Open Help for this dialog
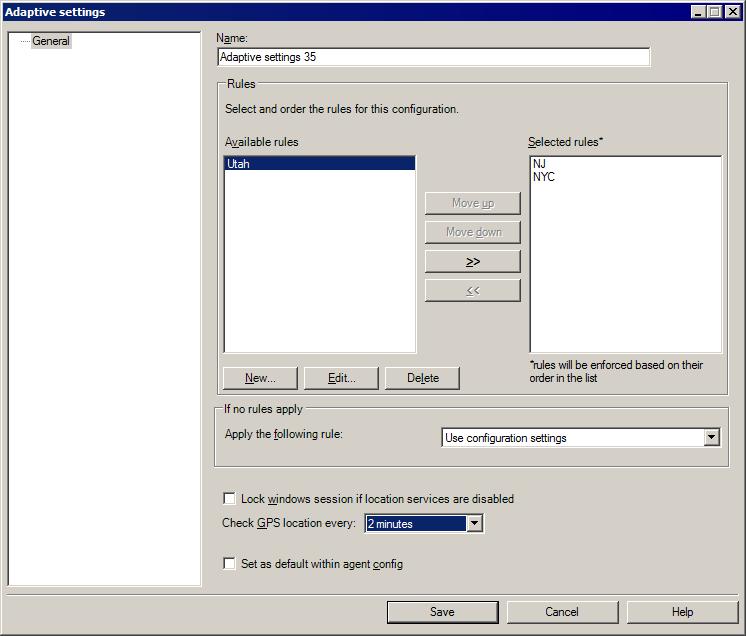The height and width of the screenshot is (636, 746). pyautogui.click(x=682, y=612)
